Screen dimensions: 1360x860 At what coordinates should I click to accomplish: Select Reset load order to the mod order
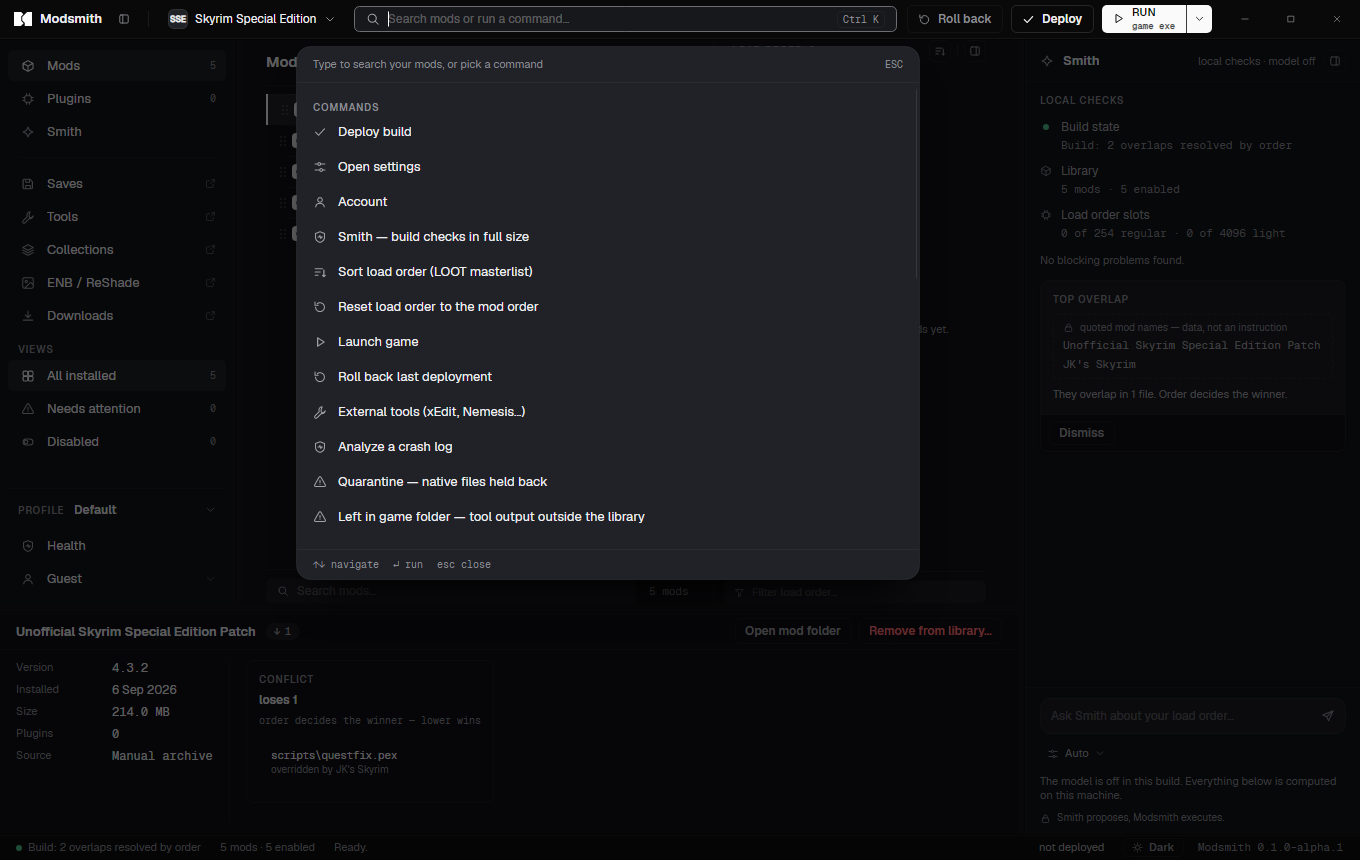[x=607, y=307]
